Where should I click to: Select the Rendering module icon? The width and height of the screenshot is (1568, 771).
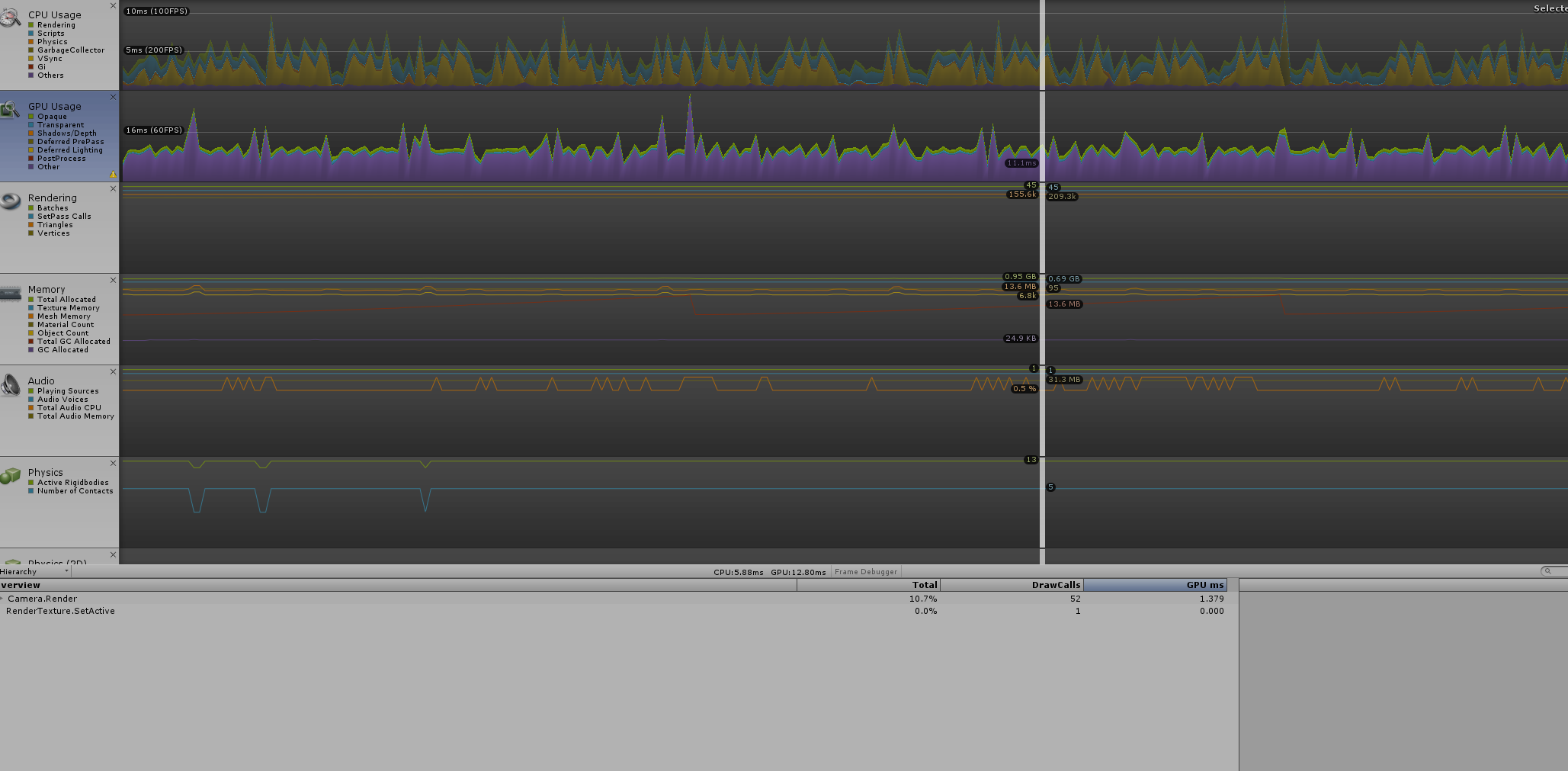(x=11, y=201)
